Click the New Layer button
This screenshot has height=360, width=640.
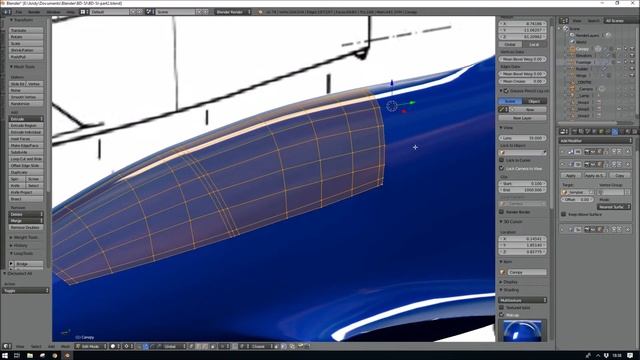[x=522, y=118]
